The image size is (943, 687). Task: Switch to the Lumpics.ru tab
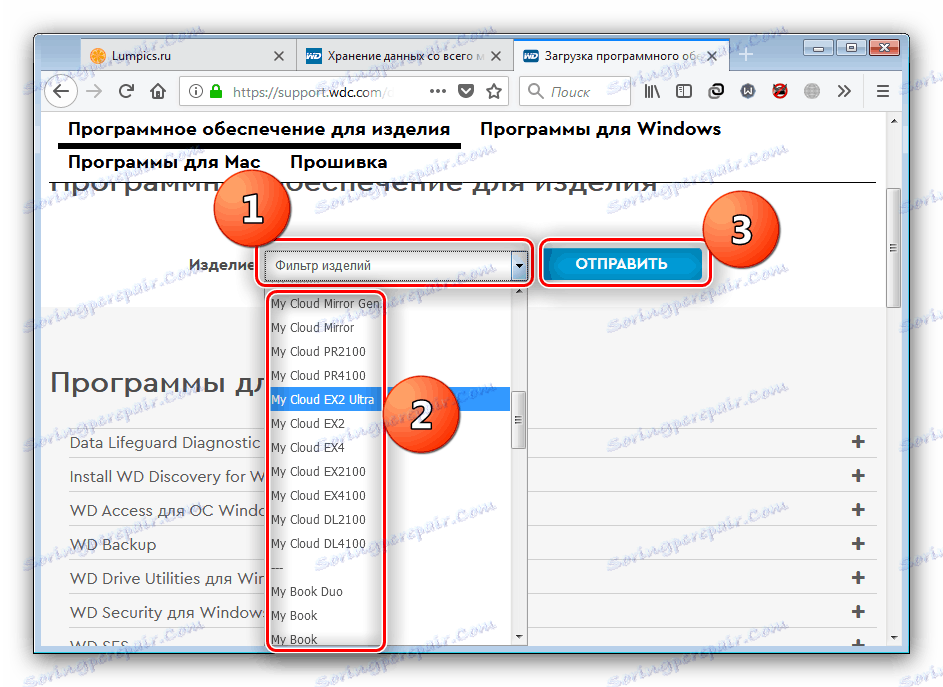(x=188, y=56)
